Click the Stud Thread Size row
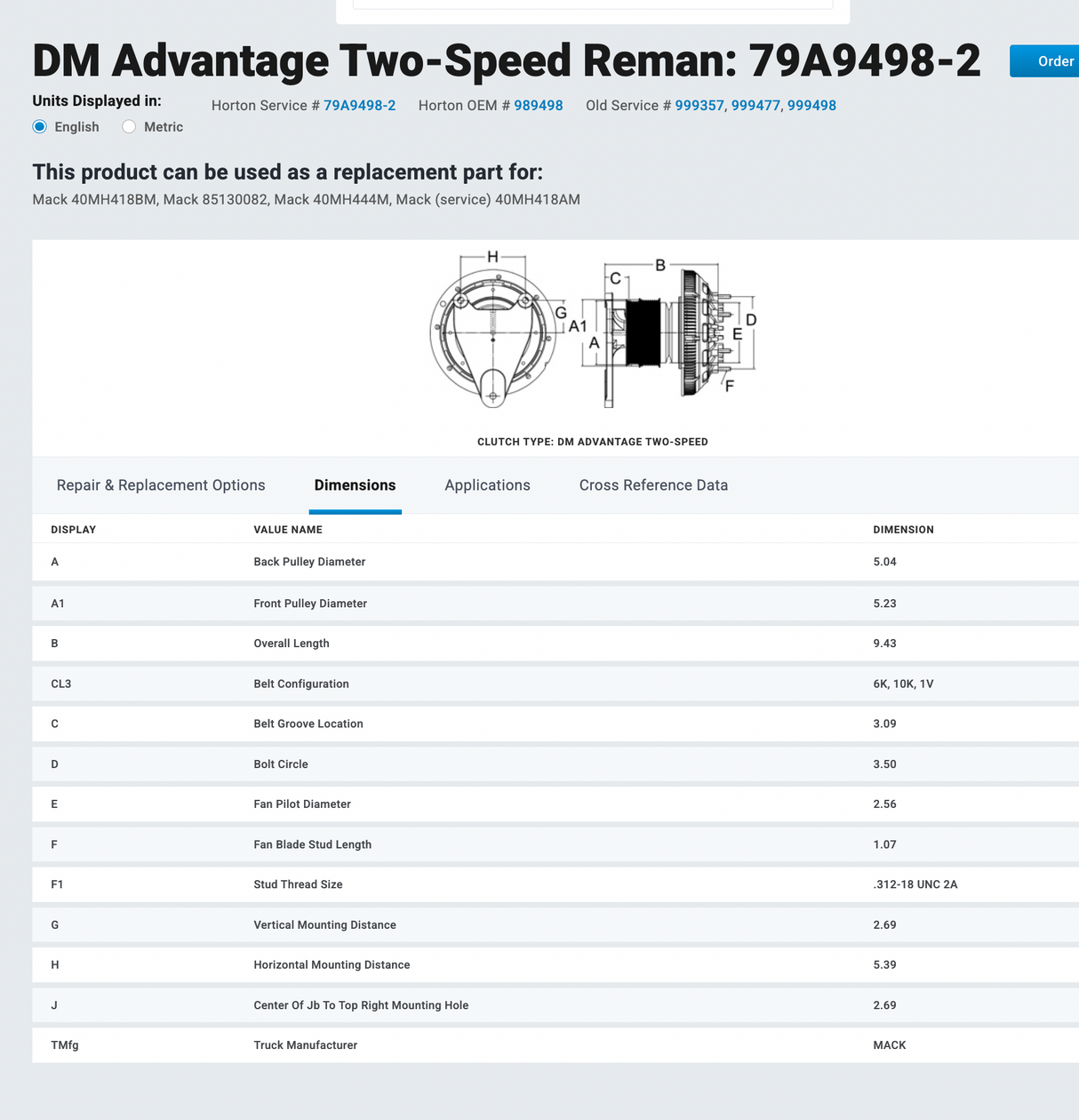 point(298,884)
